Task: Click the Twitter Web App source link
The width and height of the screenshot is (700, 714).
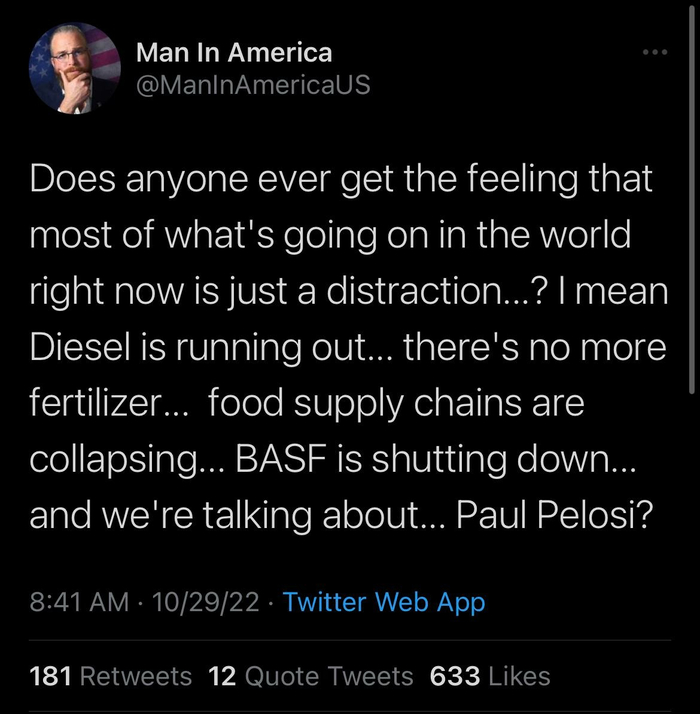Action: click(x=384, y=602)
